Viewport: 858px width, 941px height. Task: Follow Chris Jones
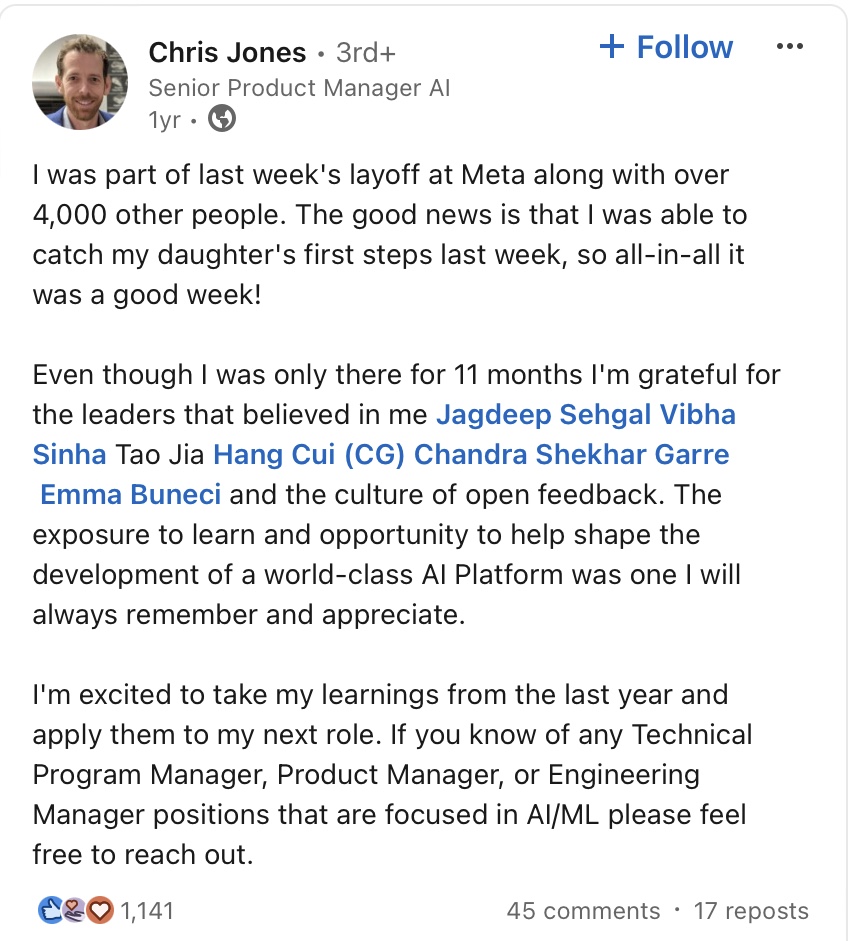[x=666, y=47]
